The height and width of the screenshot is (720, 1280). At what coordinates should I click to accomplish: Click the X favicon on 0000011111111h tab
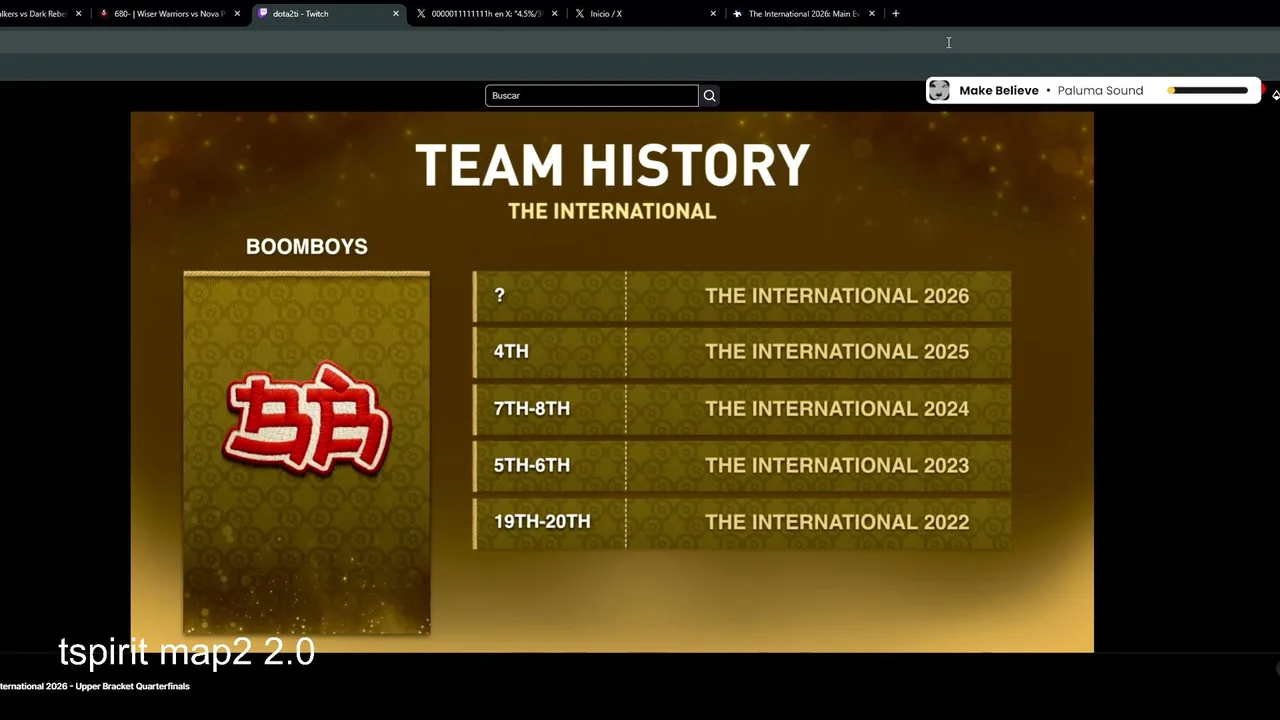pos(421,14)
